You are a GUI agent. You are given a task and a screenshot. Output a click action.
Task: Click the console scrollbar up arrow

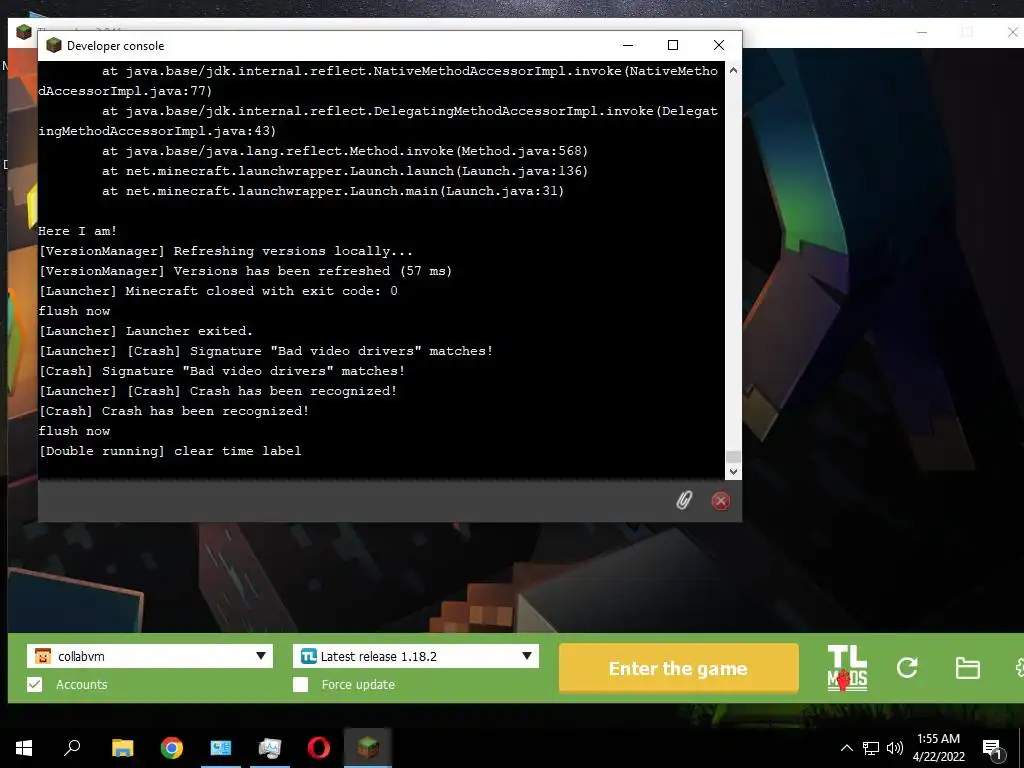point(733,70)
